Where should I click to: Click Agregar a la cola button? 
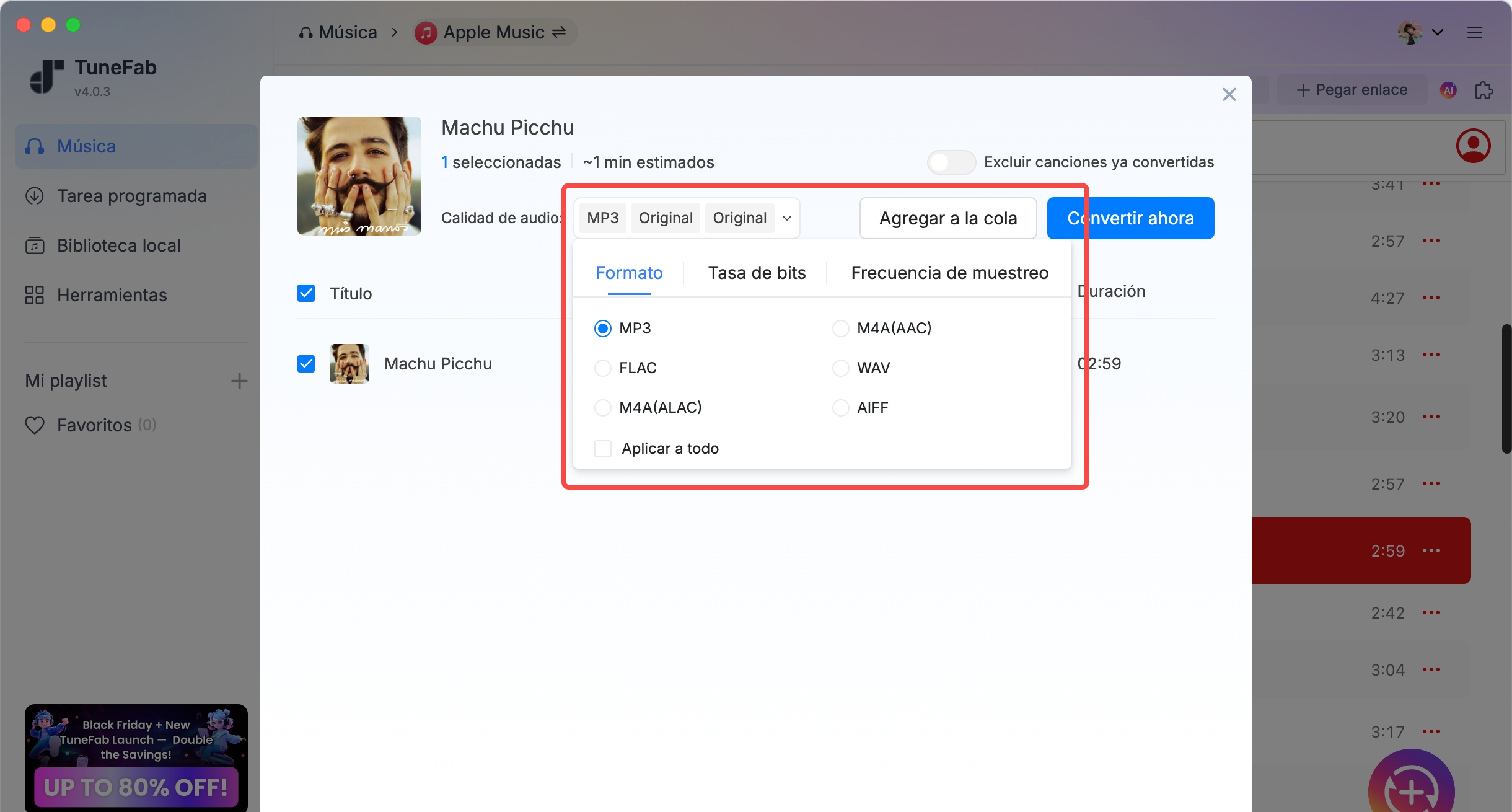tap(947, 218)
